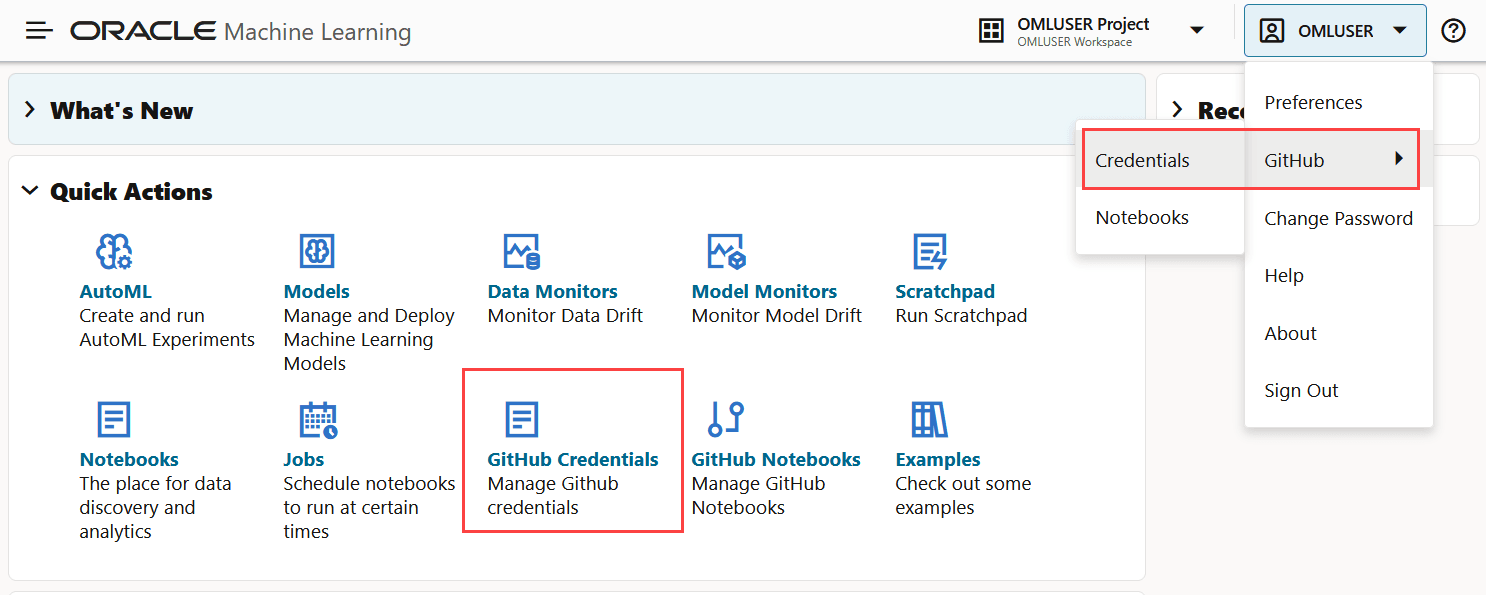This screenshot has width=1486, height=595.
Task: Click the What's New heading text
Action: click(122, 111)
